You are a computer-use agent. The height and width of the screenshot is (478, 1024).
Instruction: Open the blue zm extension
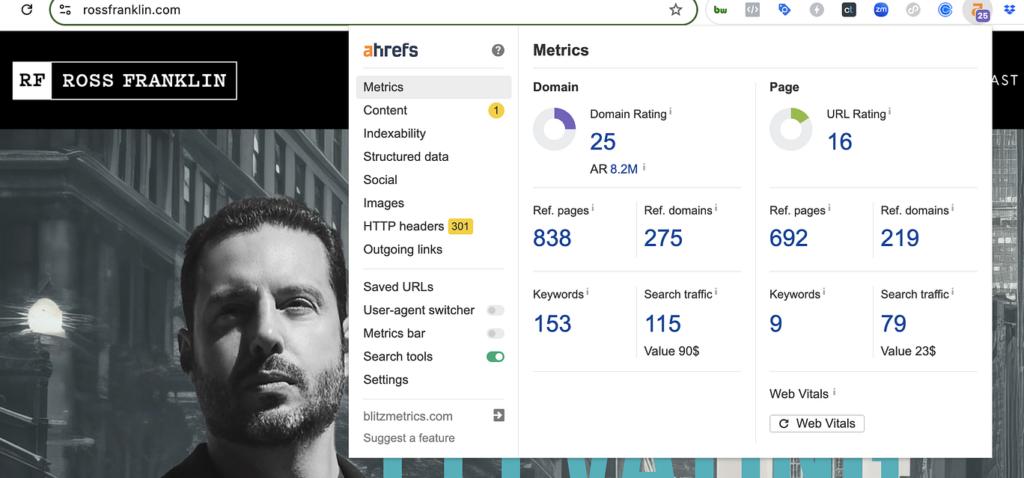(x=881, y=10)
